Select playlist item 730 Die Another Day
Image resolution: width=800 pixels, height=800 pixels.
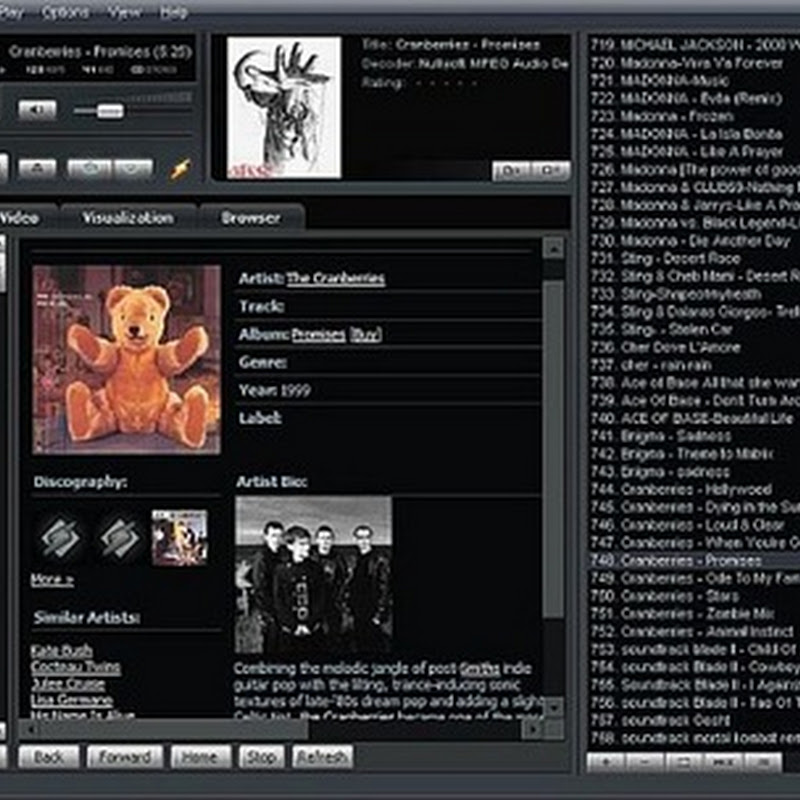point(694,240)
